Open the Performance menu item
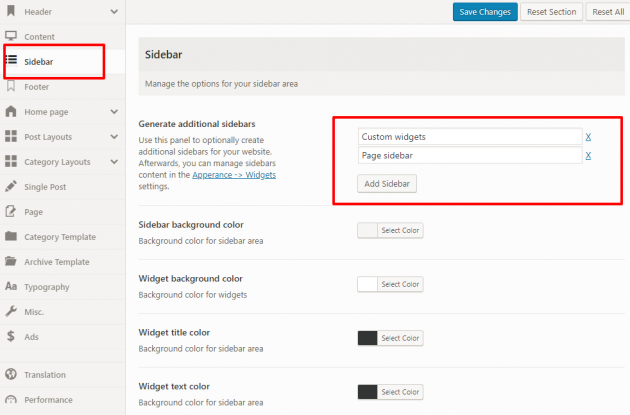 [x=63, y=400]
